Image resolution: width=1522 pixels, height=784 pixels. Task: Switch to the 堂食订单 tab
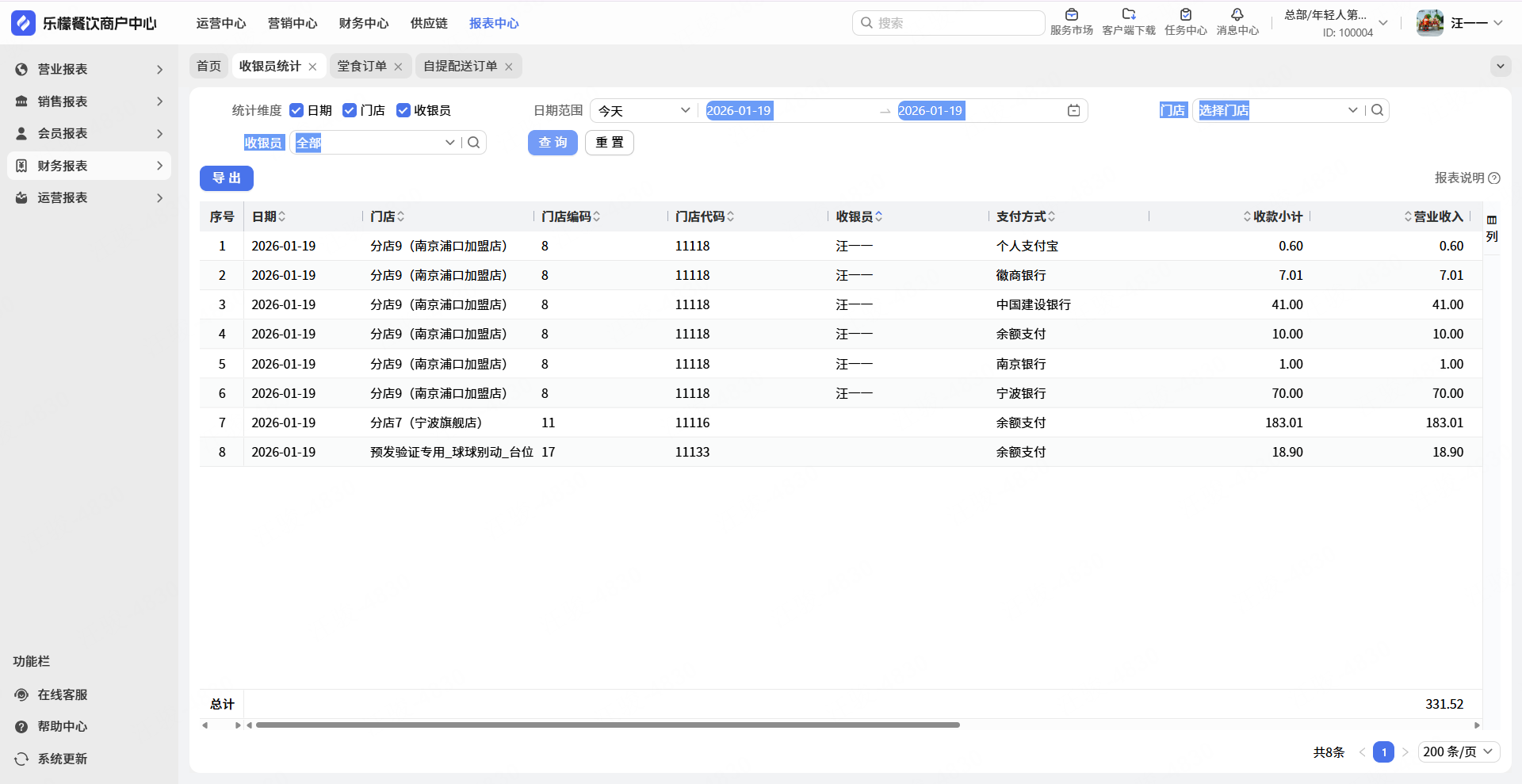(361, 66)
